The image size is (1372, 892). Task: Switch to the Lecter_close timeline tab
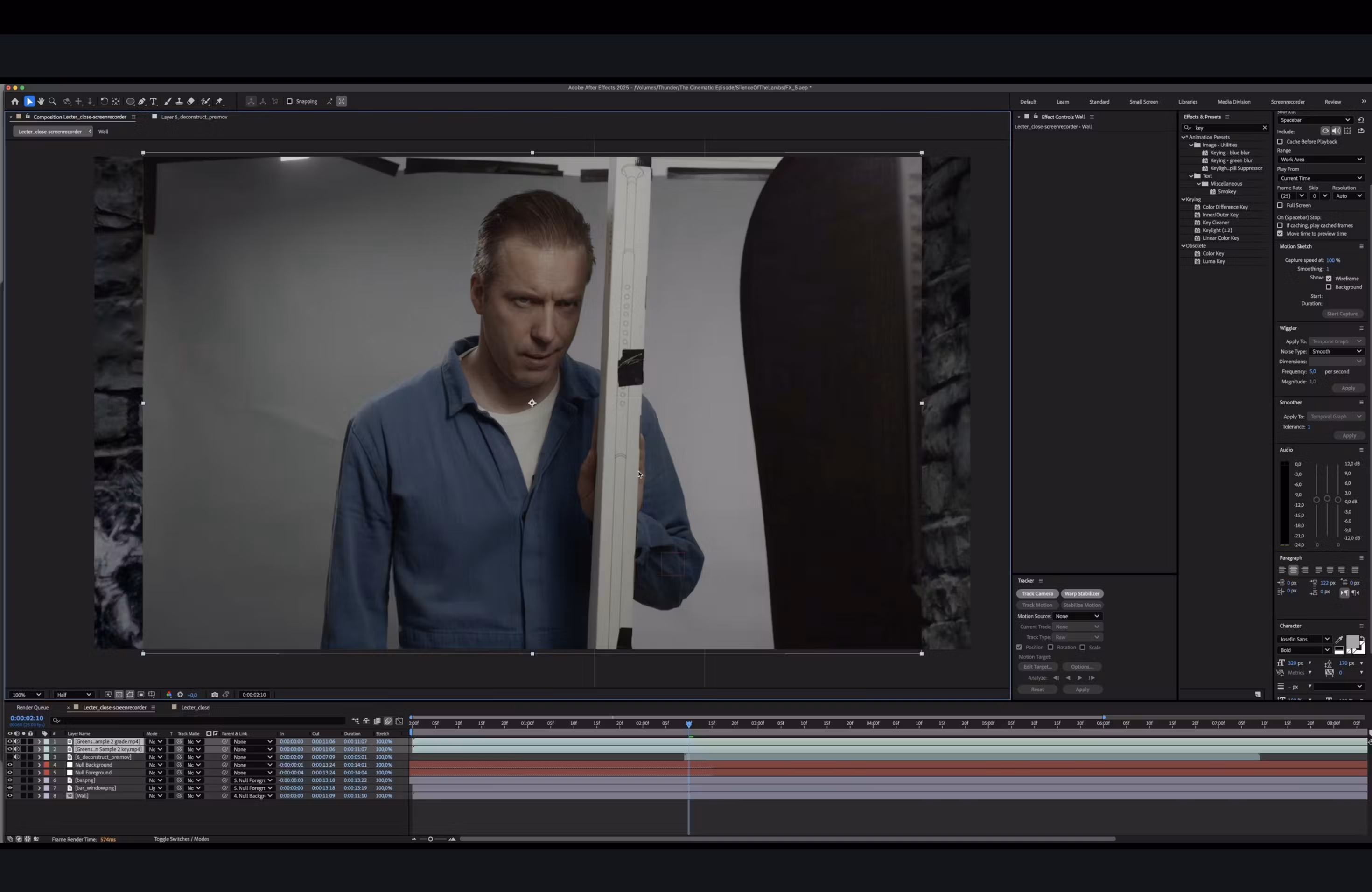tap(196, 707)
